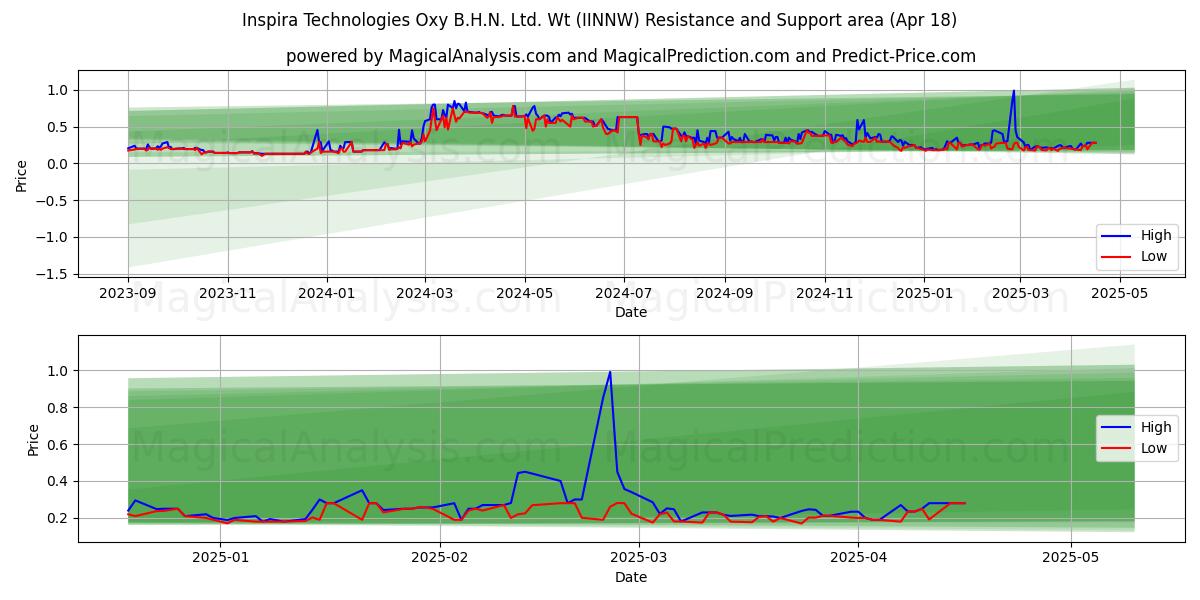The height and width of the screenshot is (600, 1200).
Task: Click the 2025-01 tick label on bottom chart
Action: tap(220, 559)
